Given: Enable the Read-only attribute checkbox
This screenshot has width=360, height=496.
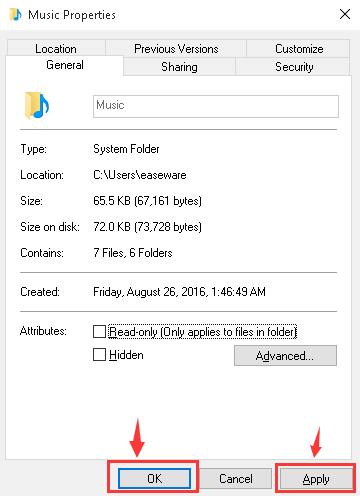Looking at the screenshot, I should (x=99, y=332).
